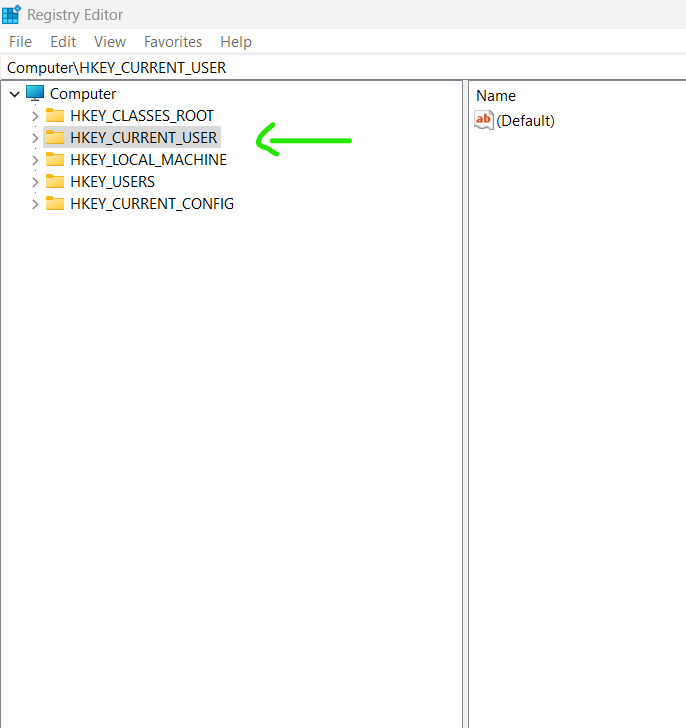Click the address bar path field

[x=343, y=68]
